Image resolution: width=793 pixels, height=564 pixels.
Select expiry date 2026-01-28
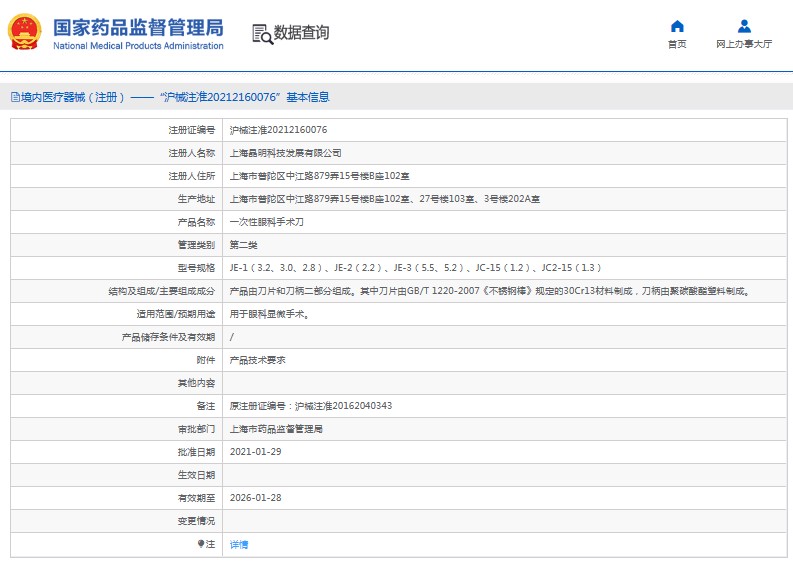[255, 498]
